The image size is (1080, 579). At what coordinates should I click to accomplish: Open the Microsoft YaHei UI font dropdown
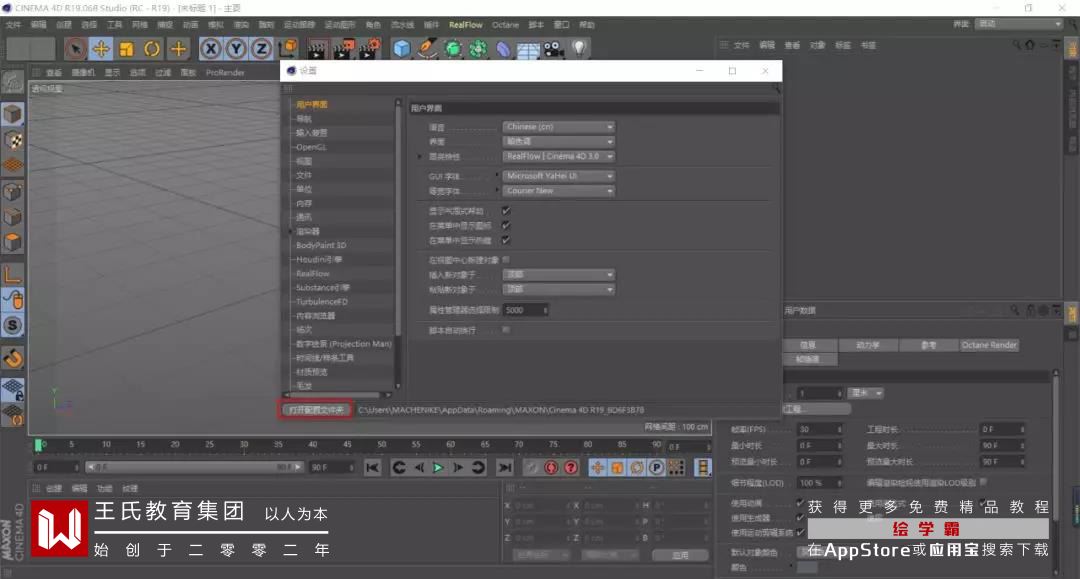click(x=559, y=176)
